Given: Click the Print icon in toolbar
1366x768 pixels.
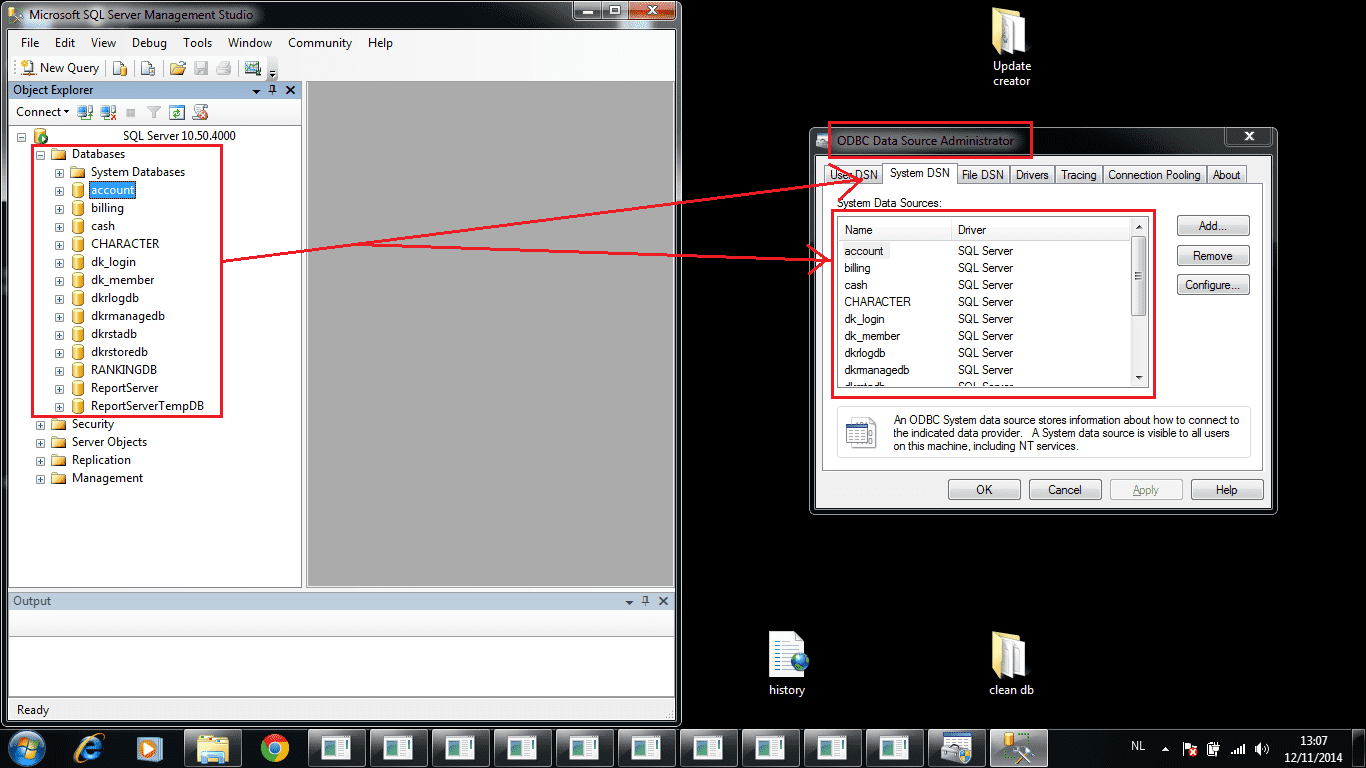Looking at the screenshot, I should [224, 68].
